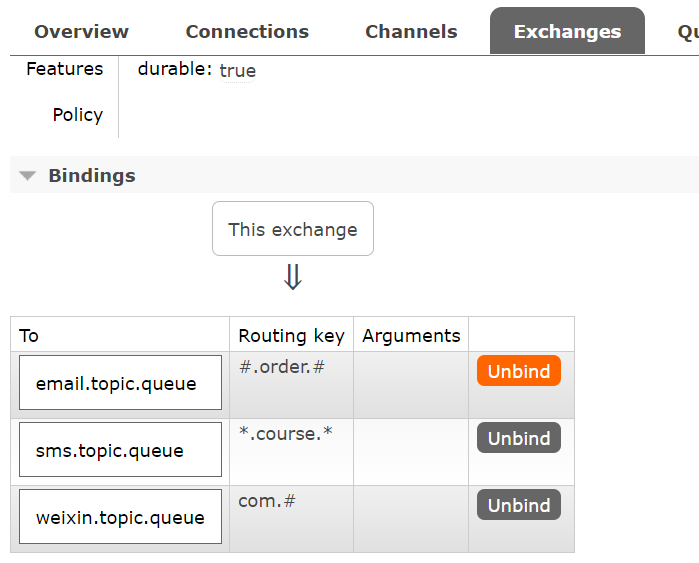Image resolution: width=699 pixels, height=563 pixels.
Task: Click the *.course.* routing key cell
Action: 285,433
